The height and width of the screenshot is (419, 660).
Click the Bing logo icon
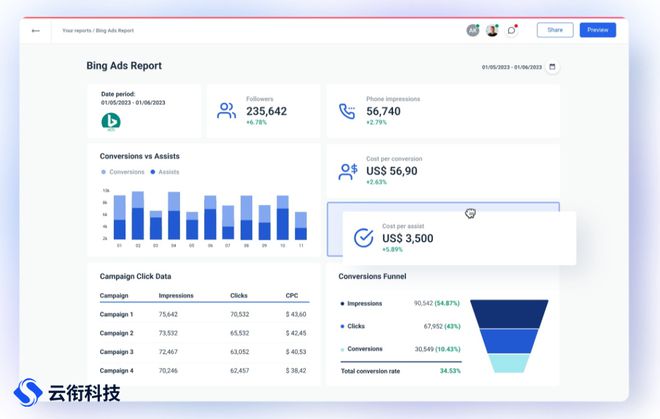110,122
